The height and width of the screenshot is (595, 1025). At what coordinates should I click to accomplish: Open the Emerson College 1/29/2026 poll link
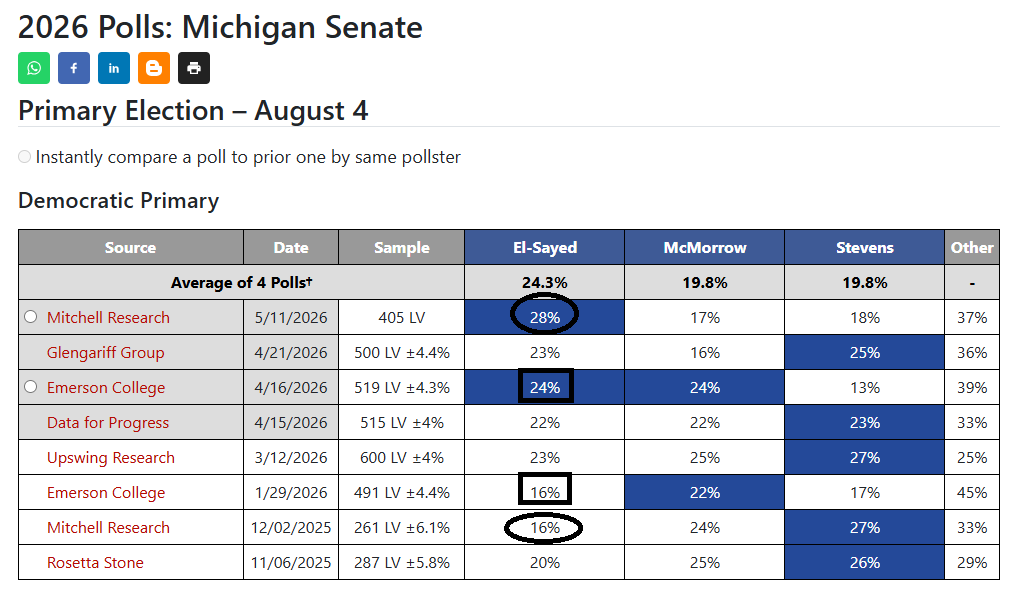[x=106, y=492]
